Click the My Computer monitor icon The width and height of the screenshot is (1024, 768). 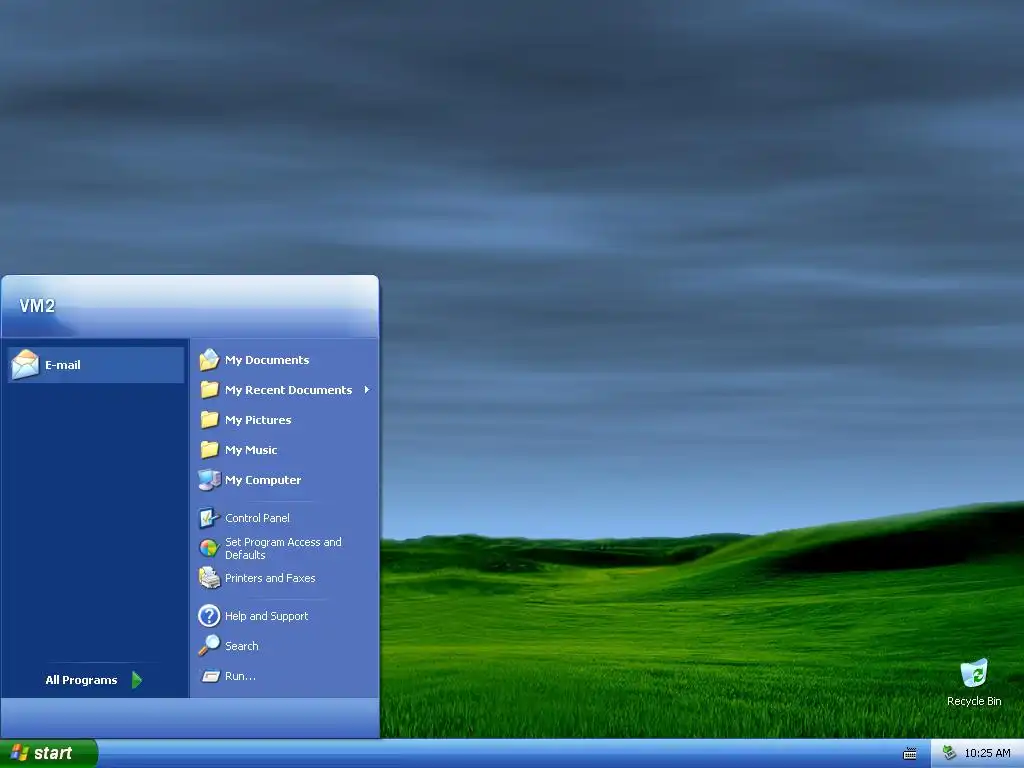click(209, 480)
